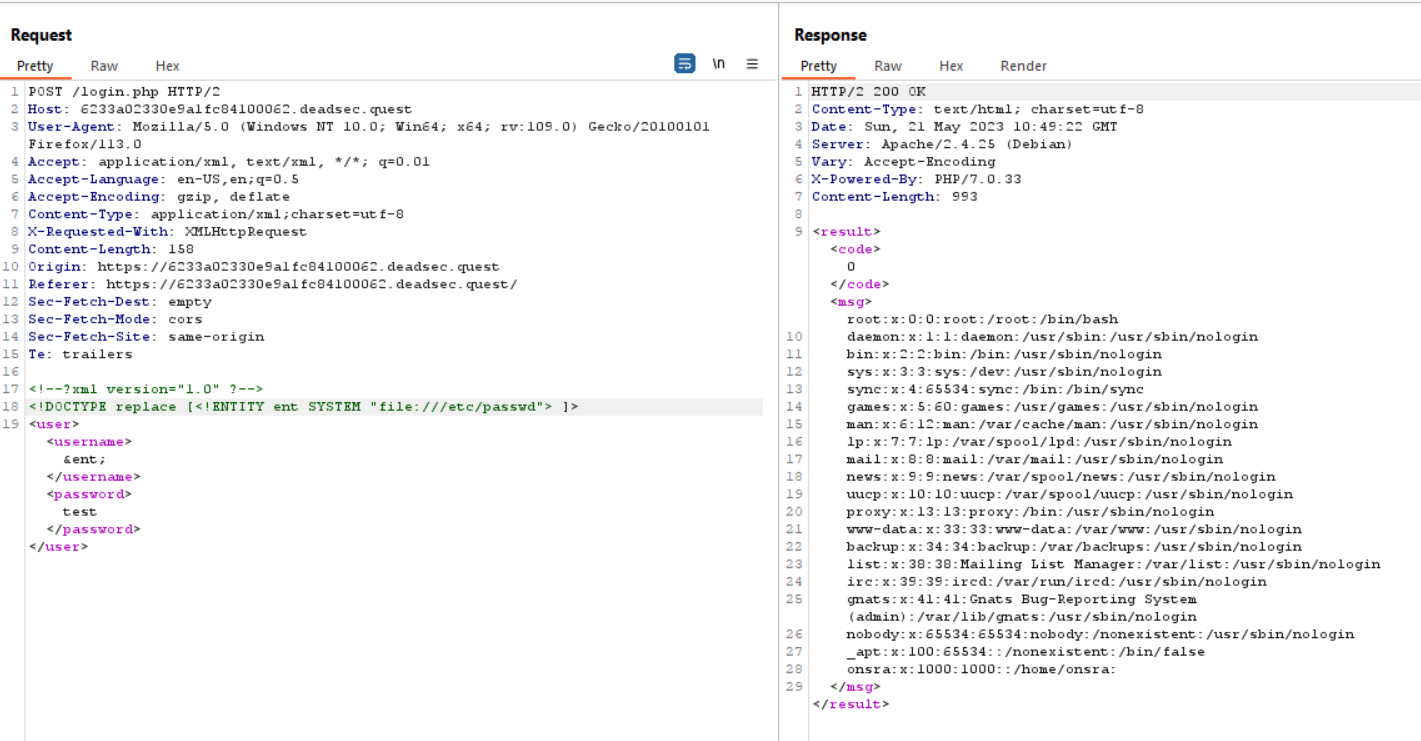Switch to the Request Hex tab

click(x=167, y=66)
